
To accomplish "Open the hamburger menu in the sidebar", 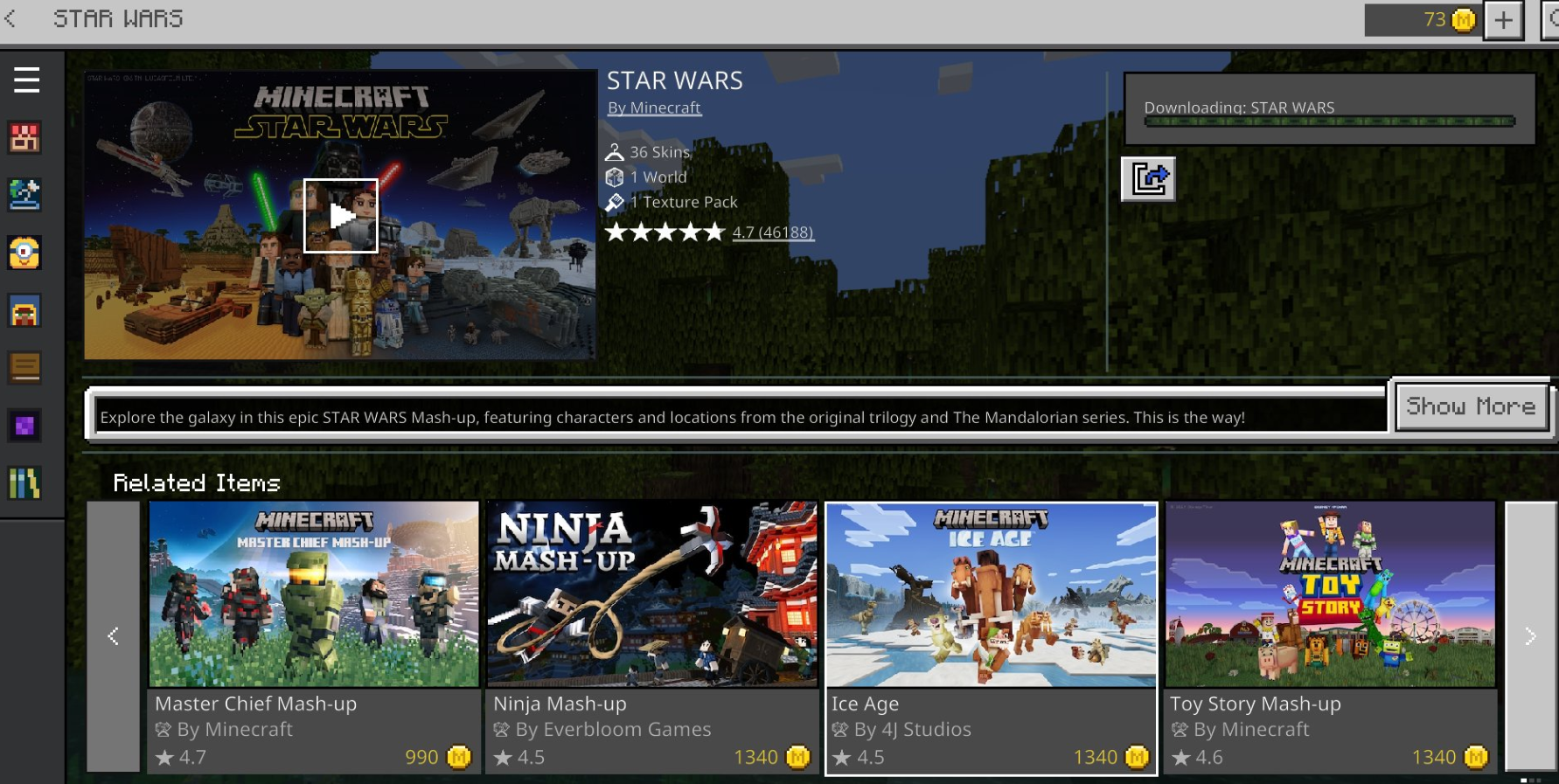I will pyautogui.click(x=26, y=80).
